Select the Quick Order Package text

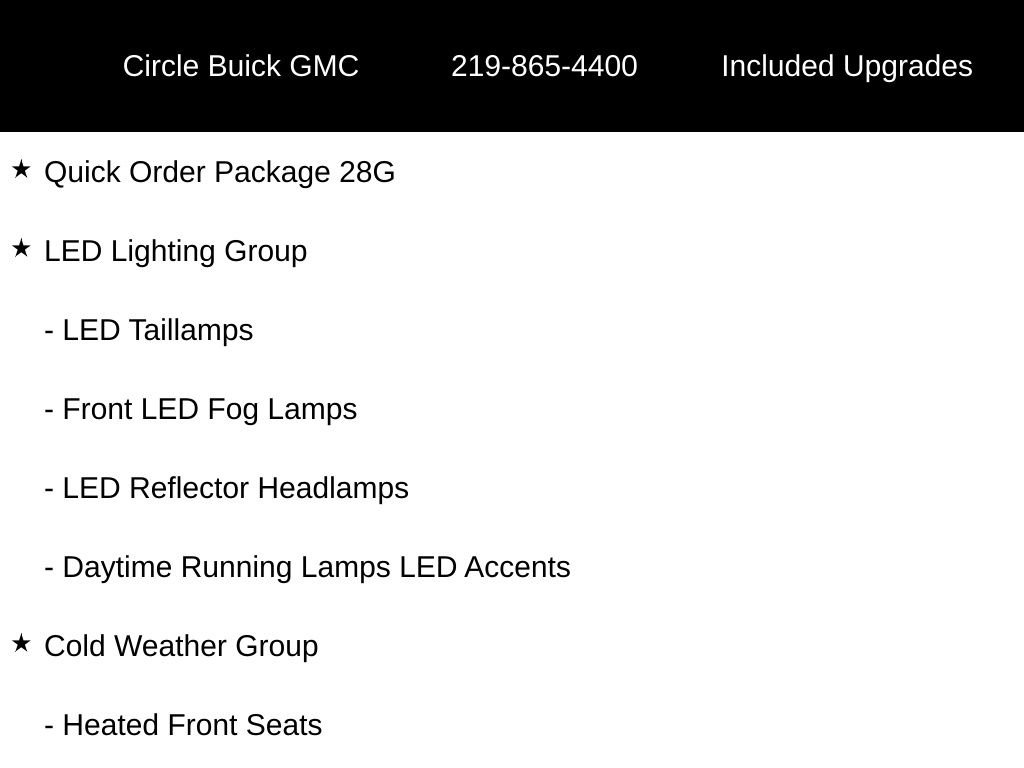(x=188, y=172)
